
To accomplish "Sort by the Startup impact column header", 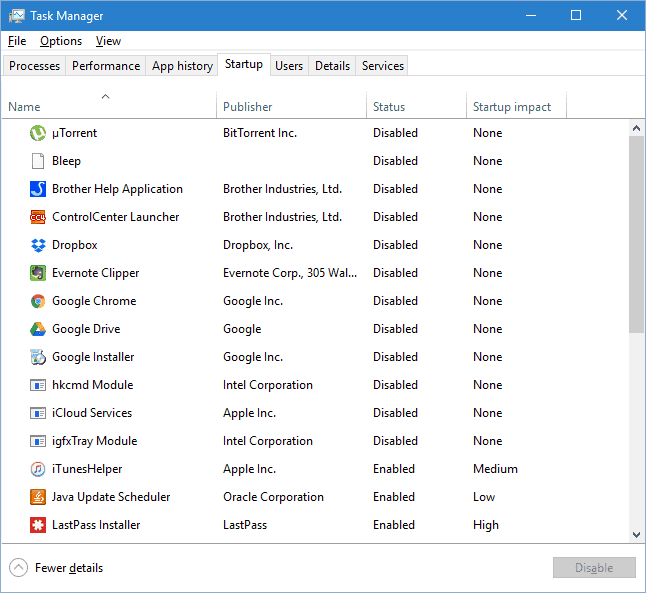I will [516, 105].
